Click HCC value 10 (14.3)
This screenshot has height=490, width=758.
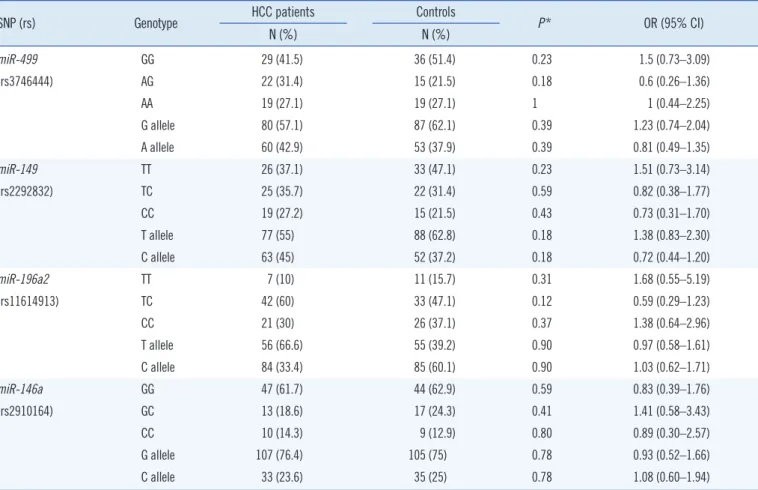282,433
